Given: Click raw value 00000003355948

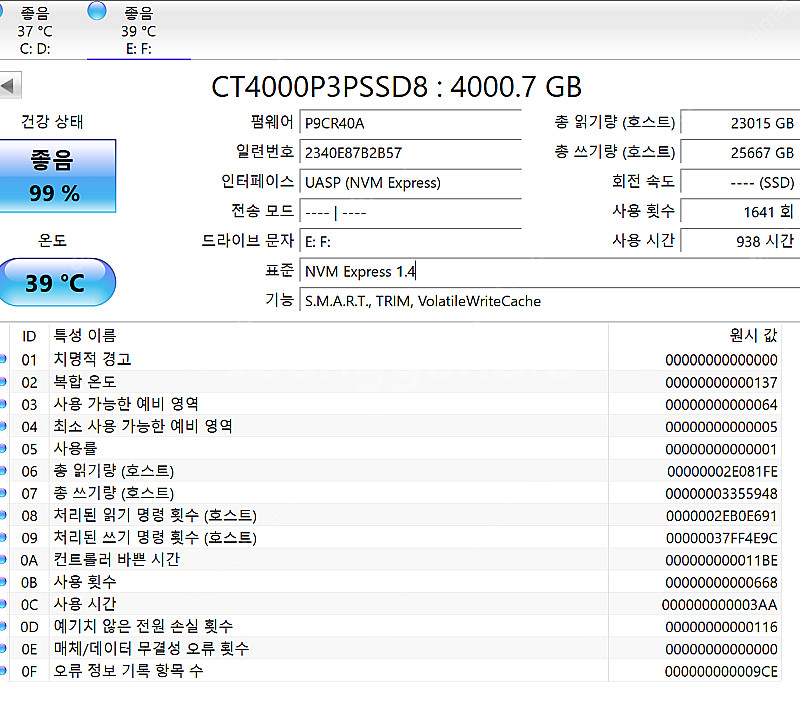Looking at the screenshot, I should 721,494.
